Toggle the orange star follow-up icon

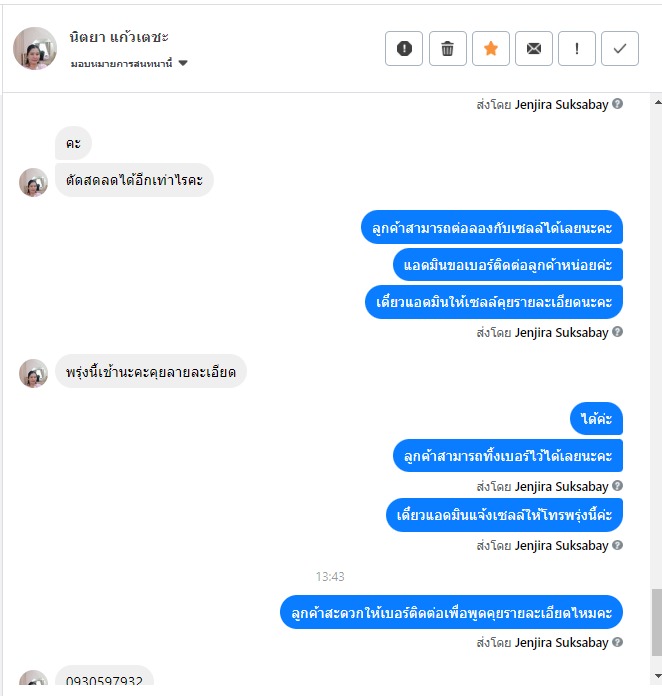(x=491, y=48)
